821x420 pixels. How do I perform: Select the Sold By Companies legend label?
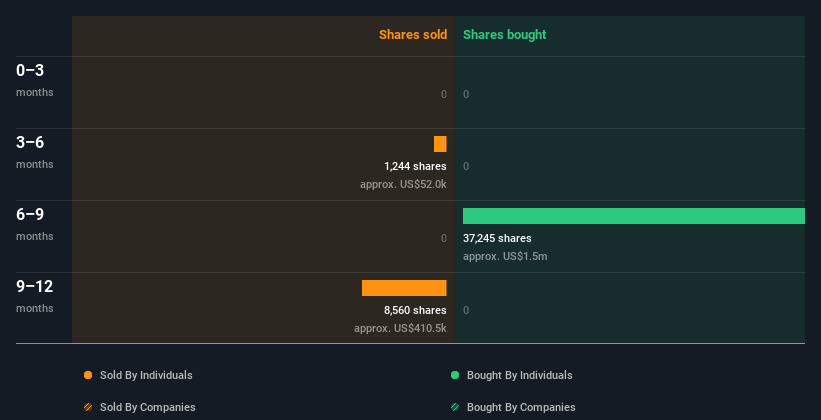pos(148,407)
